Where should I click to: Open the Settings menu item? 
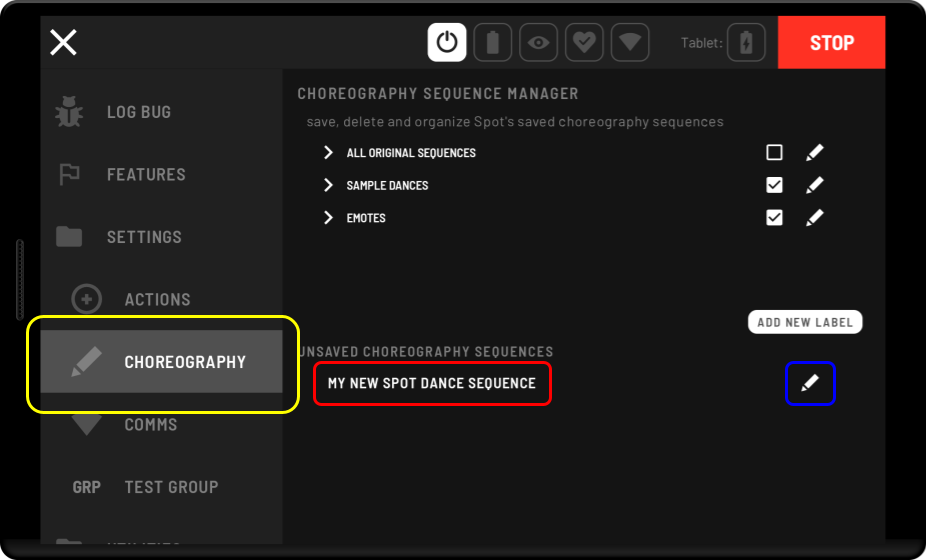[x=144, y=237]
